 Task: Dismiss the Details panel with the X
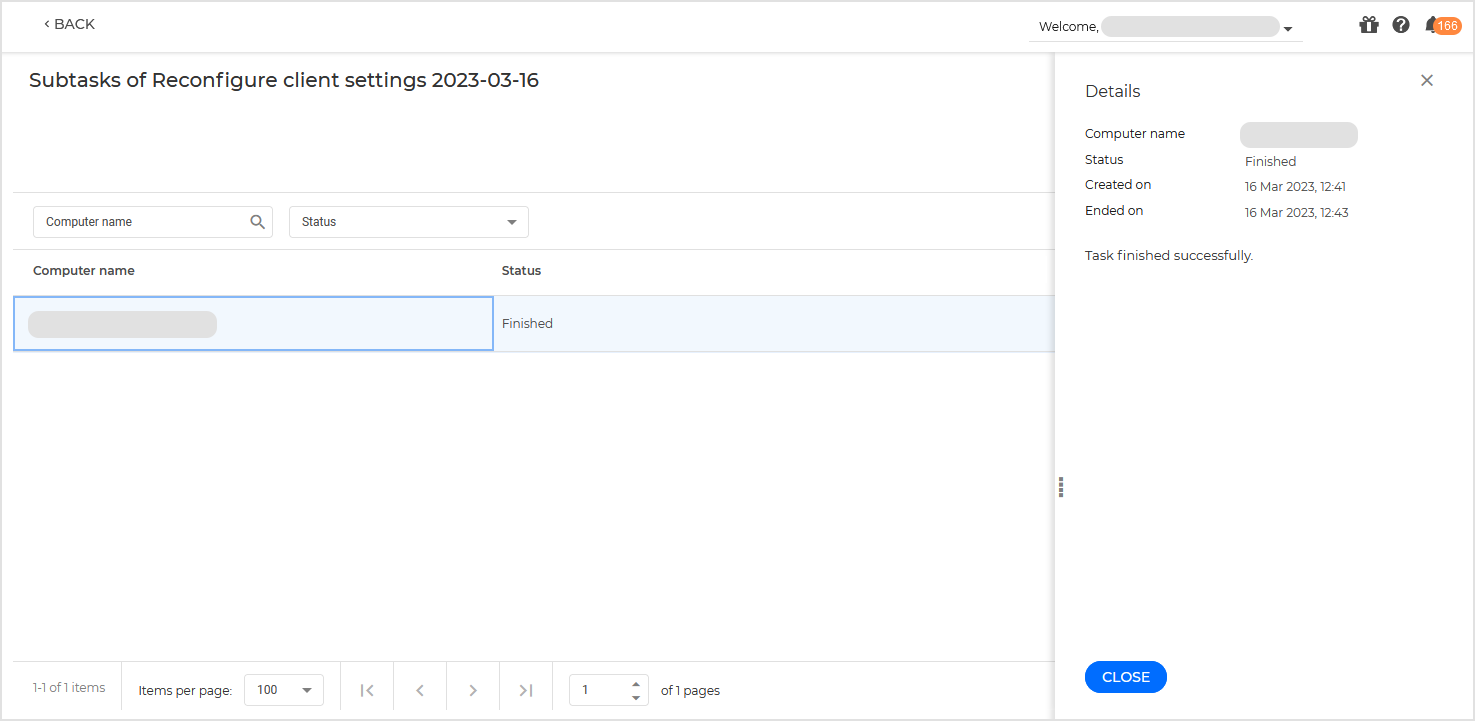[x=1427, y=80]
